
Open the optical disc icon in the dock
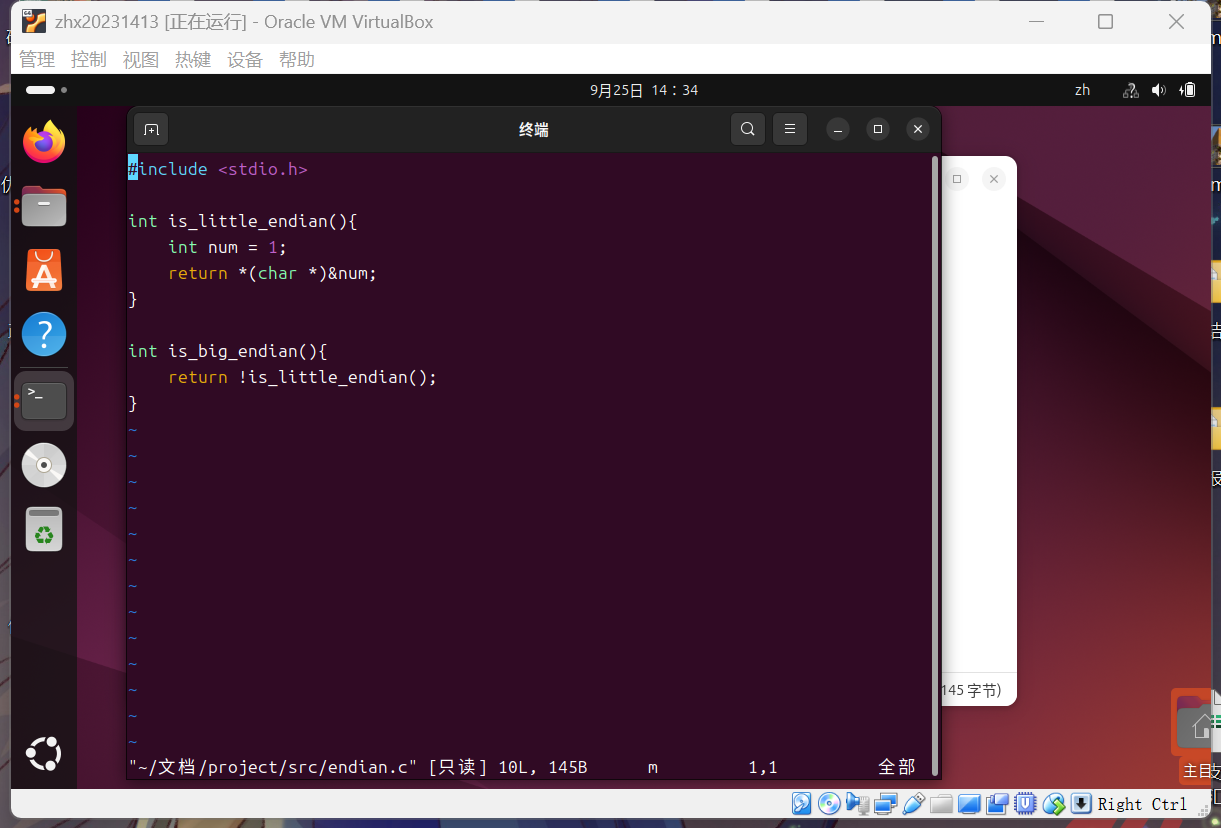click(44, 465)
